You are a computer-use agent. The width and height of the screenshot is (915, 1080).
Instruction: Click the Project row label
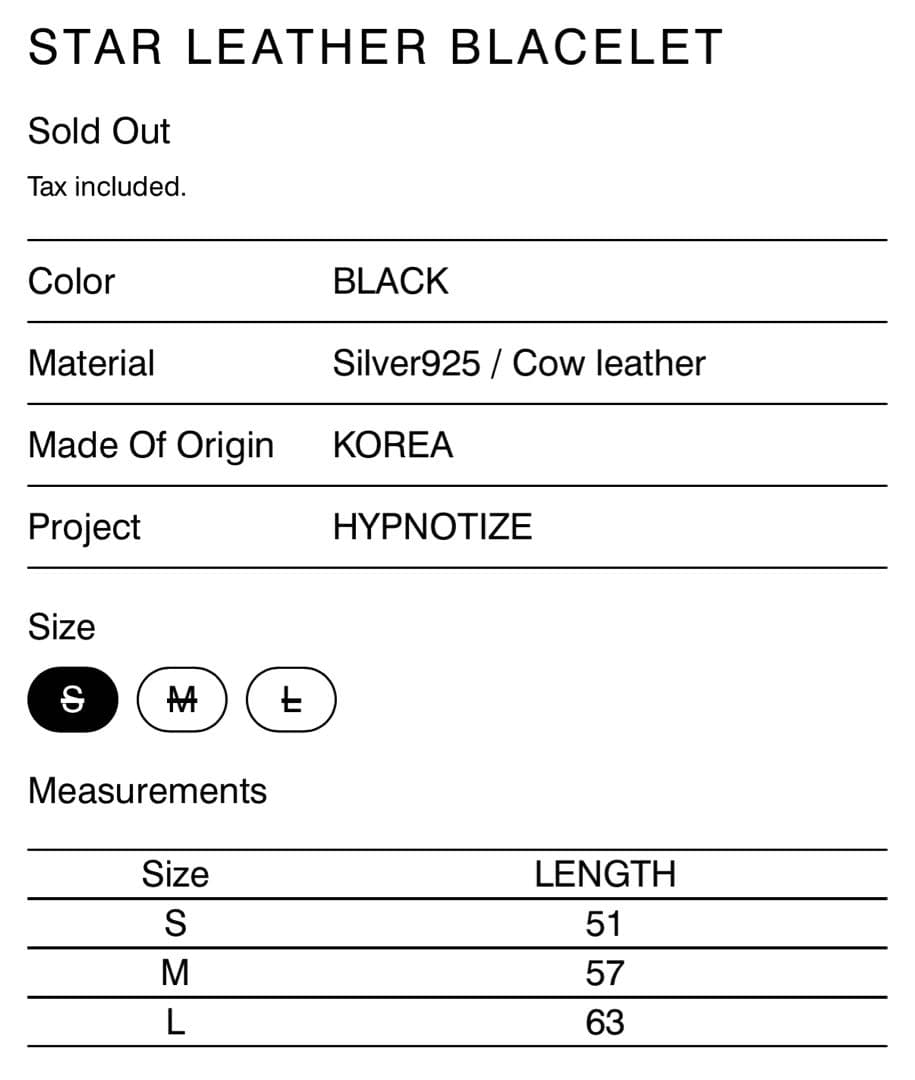pyautogui.click(x=84, y=527)
